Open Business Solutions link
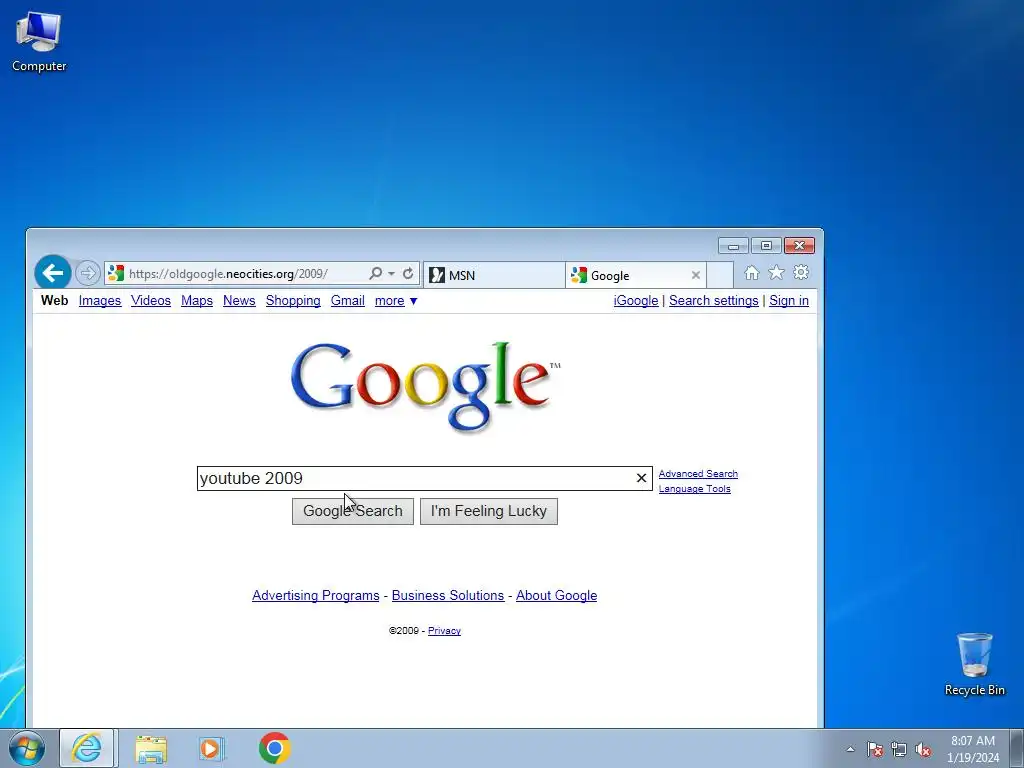The height and width of the screenshot is (768, 1024). [x=448, y=595]
